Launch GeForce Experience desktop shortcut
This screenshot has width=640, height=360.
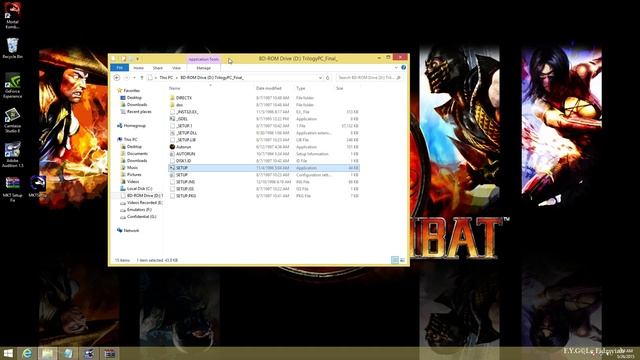(x=12, y=86)
